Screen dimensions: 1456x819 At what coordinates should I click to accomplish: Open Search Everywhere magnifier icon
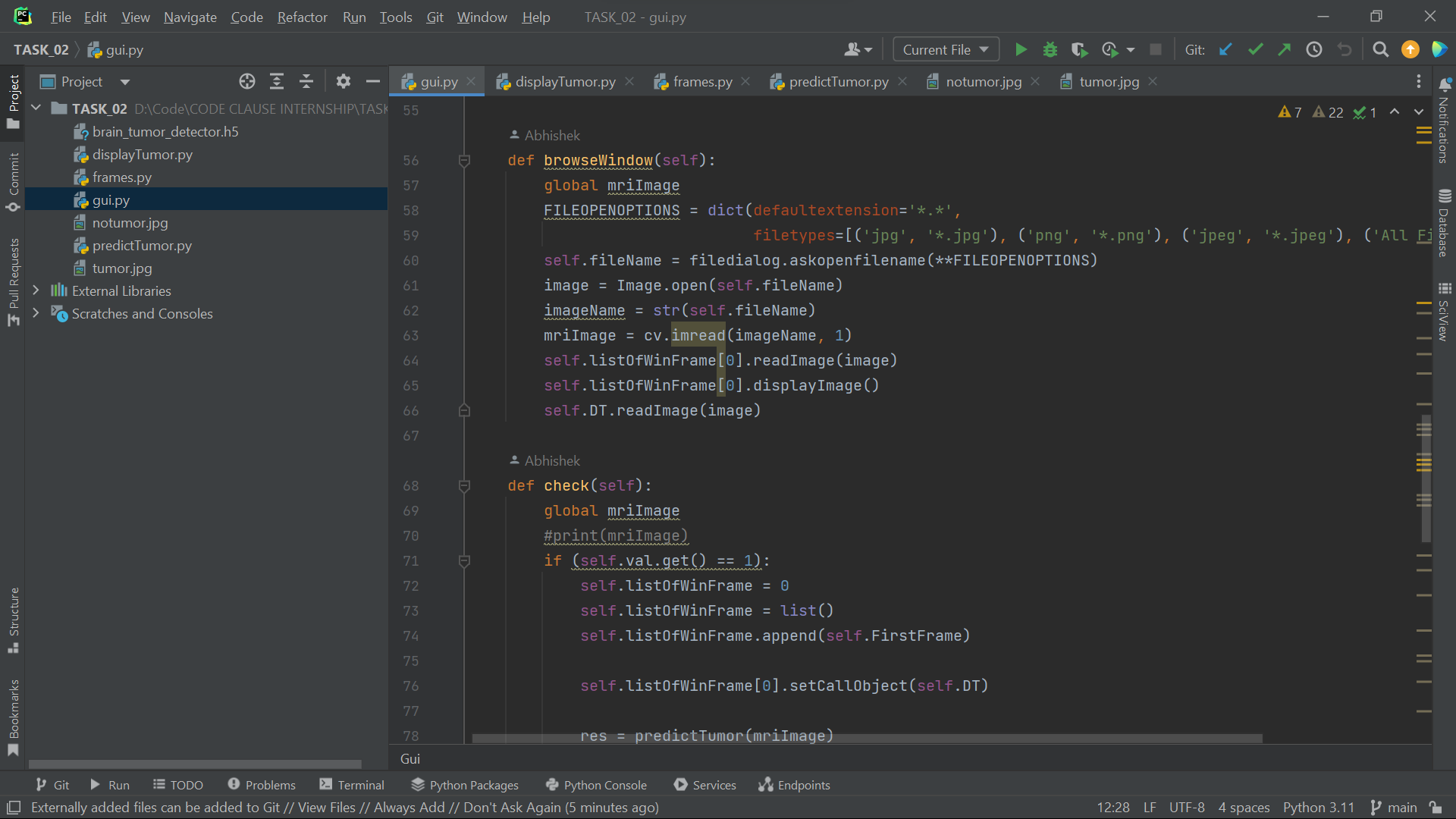1380,50
